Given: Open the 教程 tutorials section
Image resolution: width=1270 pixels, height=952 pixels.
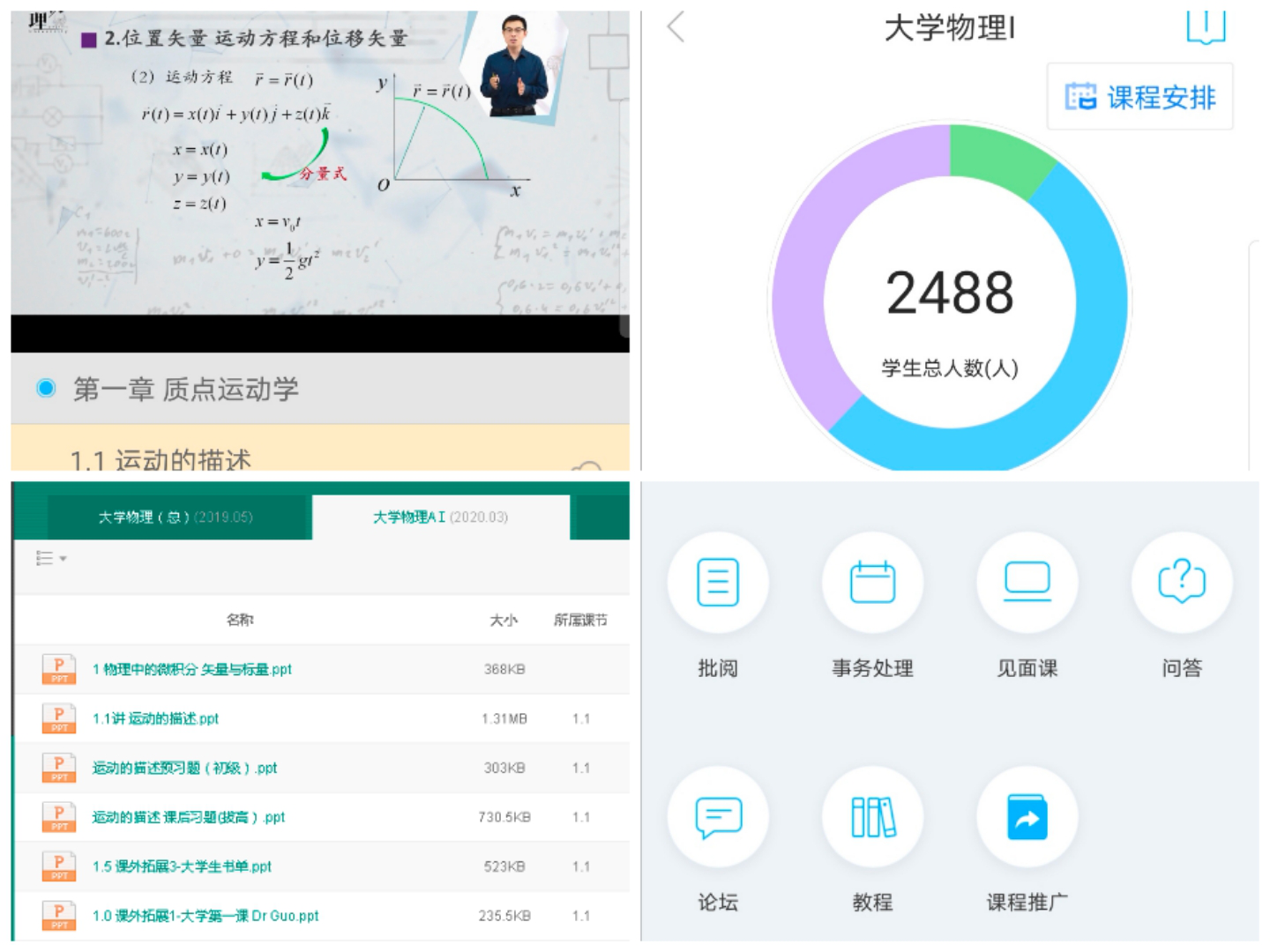Looking at the screenshot, I should (x=872, y=816).
